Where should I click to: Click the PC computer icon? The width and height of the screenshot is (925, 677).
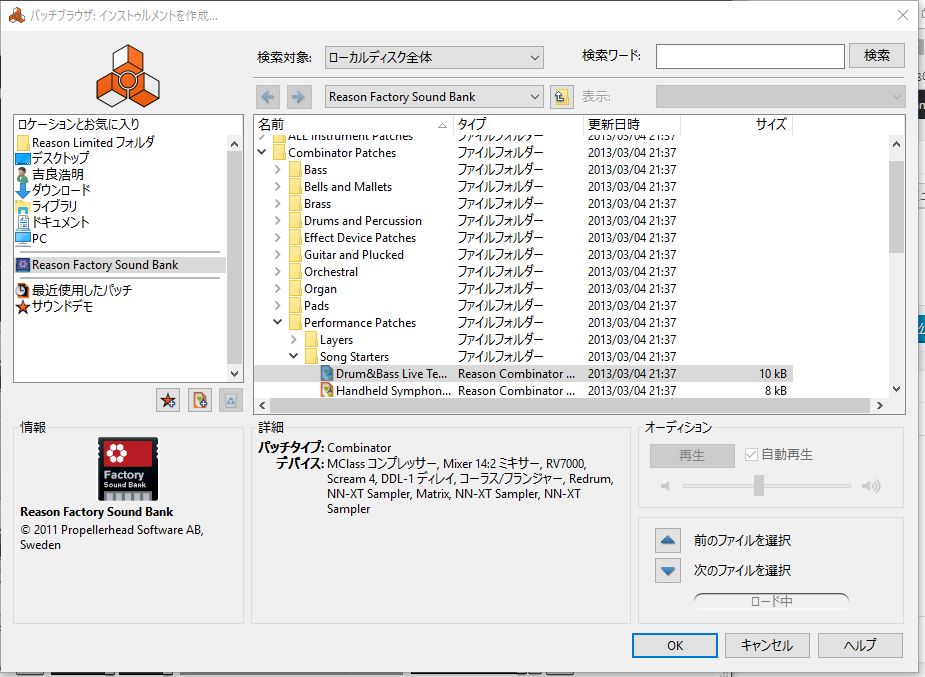(23, 238)
